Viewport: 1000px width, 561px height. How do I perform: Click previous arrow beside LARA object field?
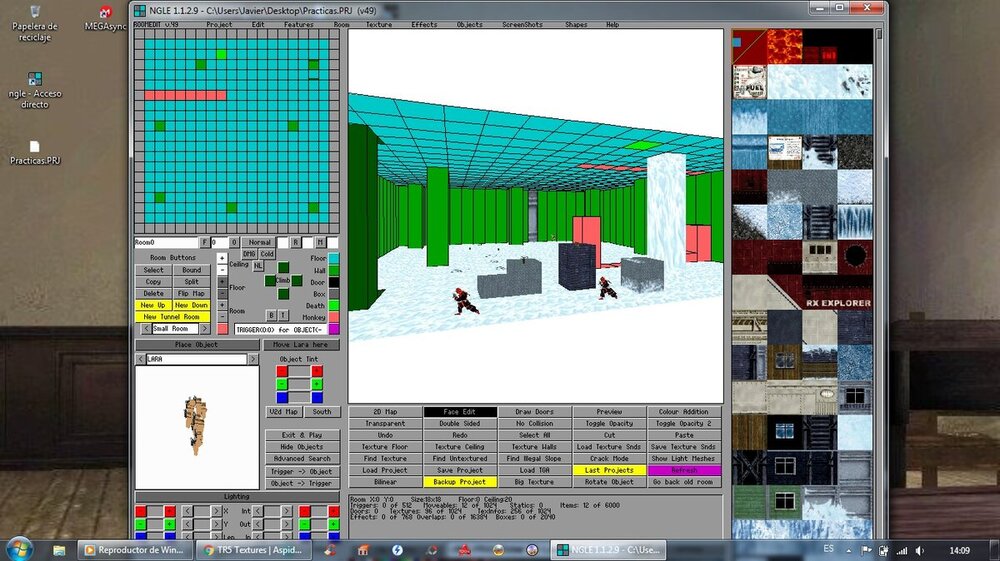tap(140, 359)
